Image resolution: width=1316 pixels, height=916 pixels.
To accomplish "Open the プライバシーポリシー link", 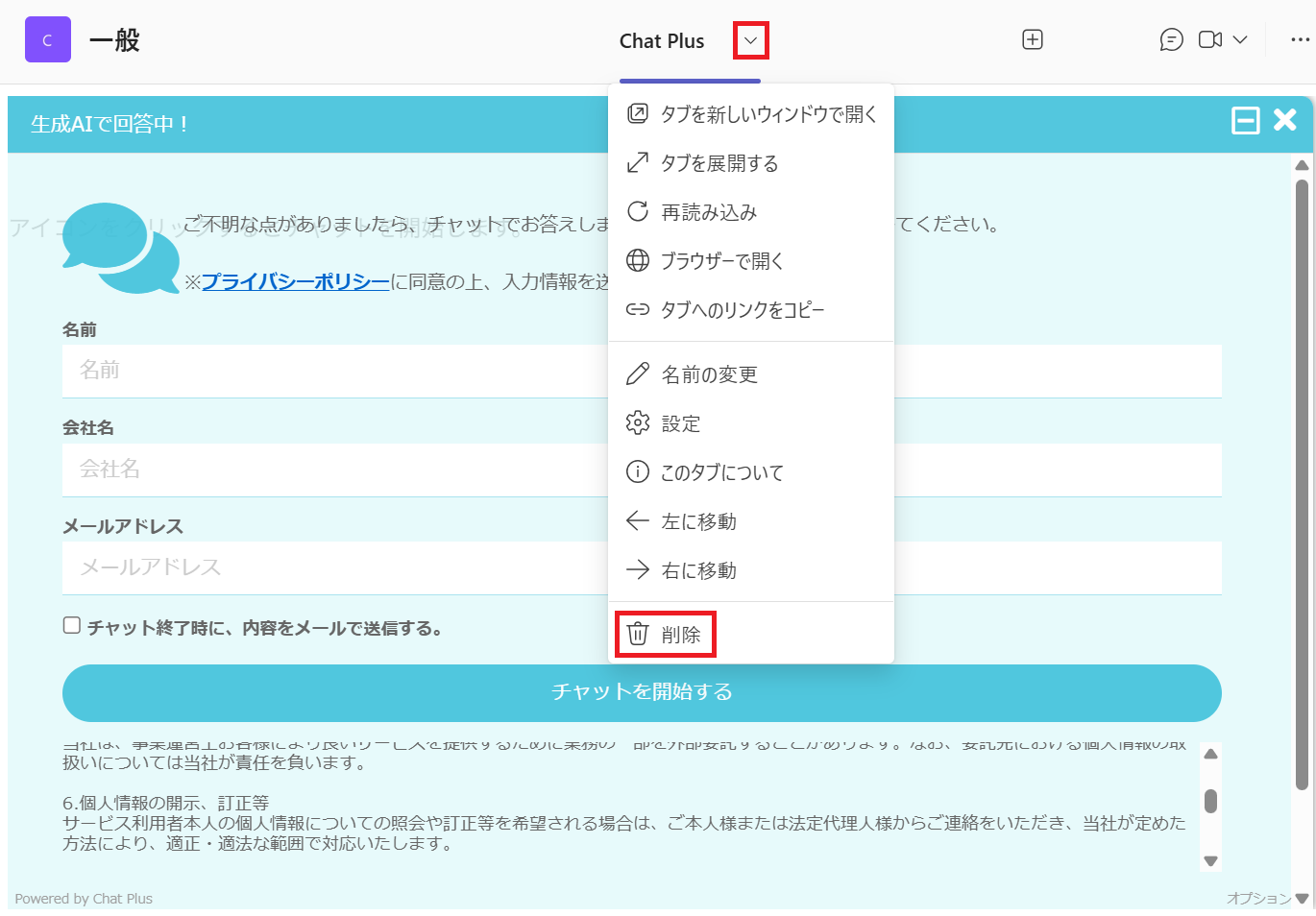I will pos(295,281).
